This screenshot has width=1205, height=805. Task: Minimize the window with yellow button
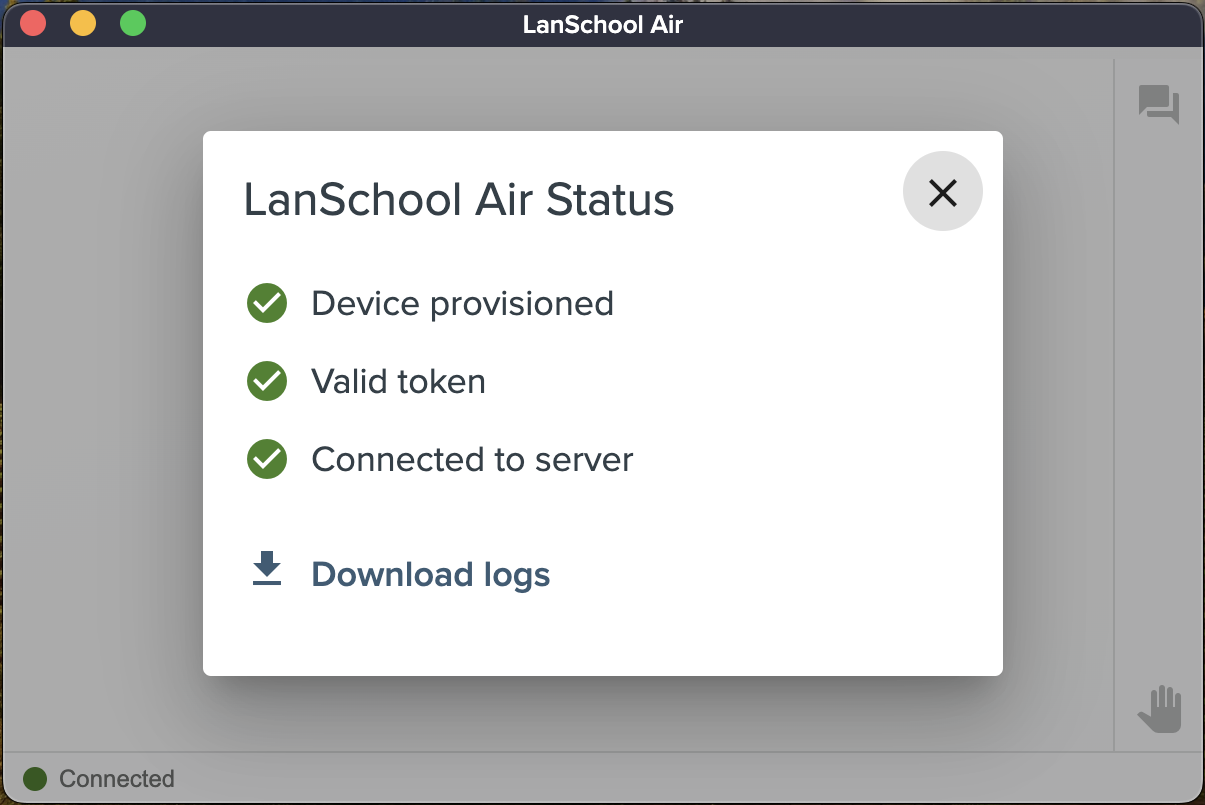pyautogui.click(x=83, y=23)
